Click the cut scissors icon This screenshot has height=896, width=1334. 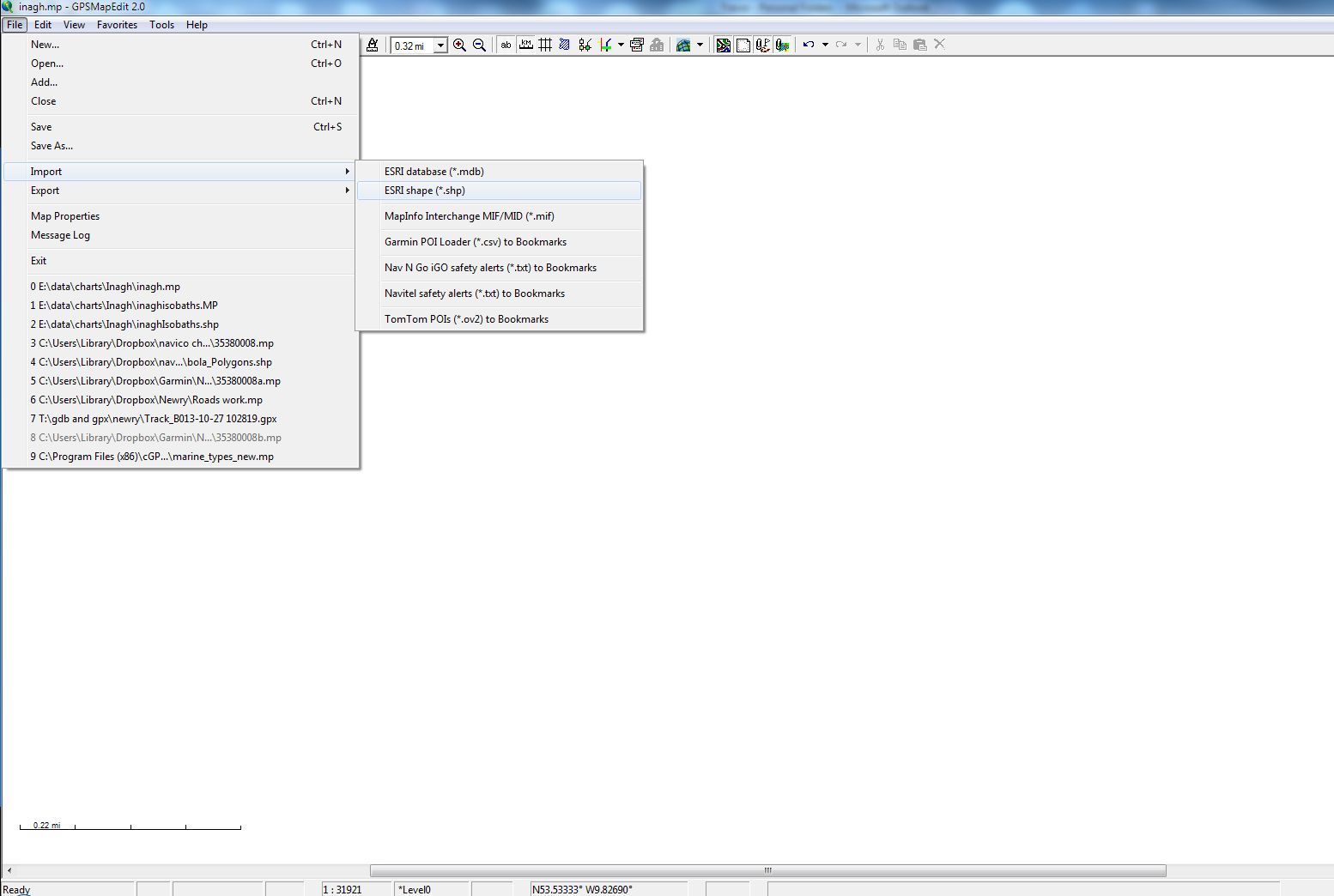pyautogui.click(x=880, y=45)
